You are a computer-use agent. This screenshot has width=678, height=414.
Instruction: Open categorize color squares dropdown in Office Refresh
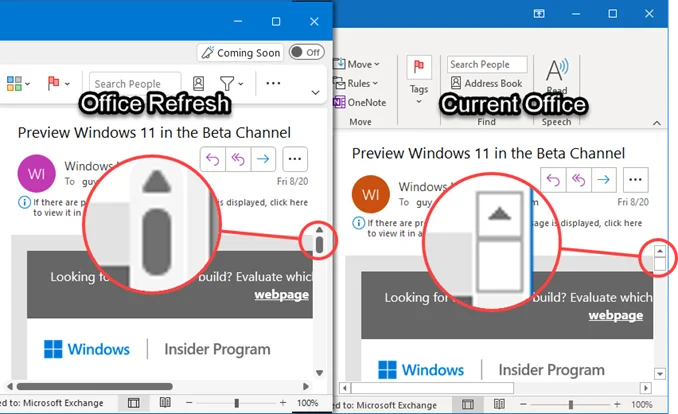18,83
